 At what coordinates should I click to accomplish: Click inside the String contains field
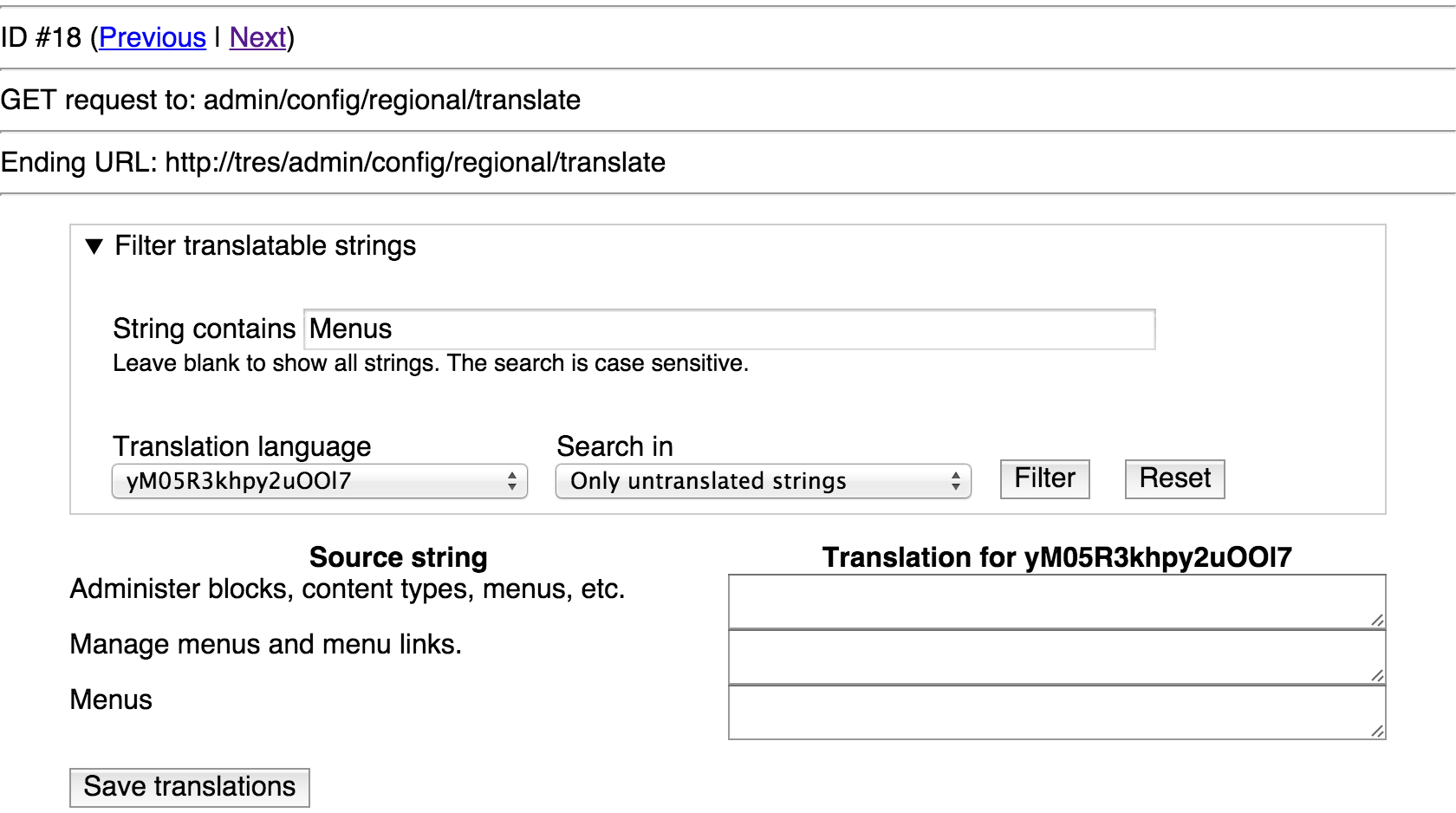728,329
